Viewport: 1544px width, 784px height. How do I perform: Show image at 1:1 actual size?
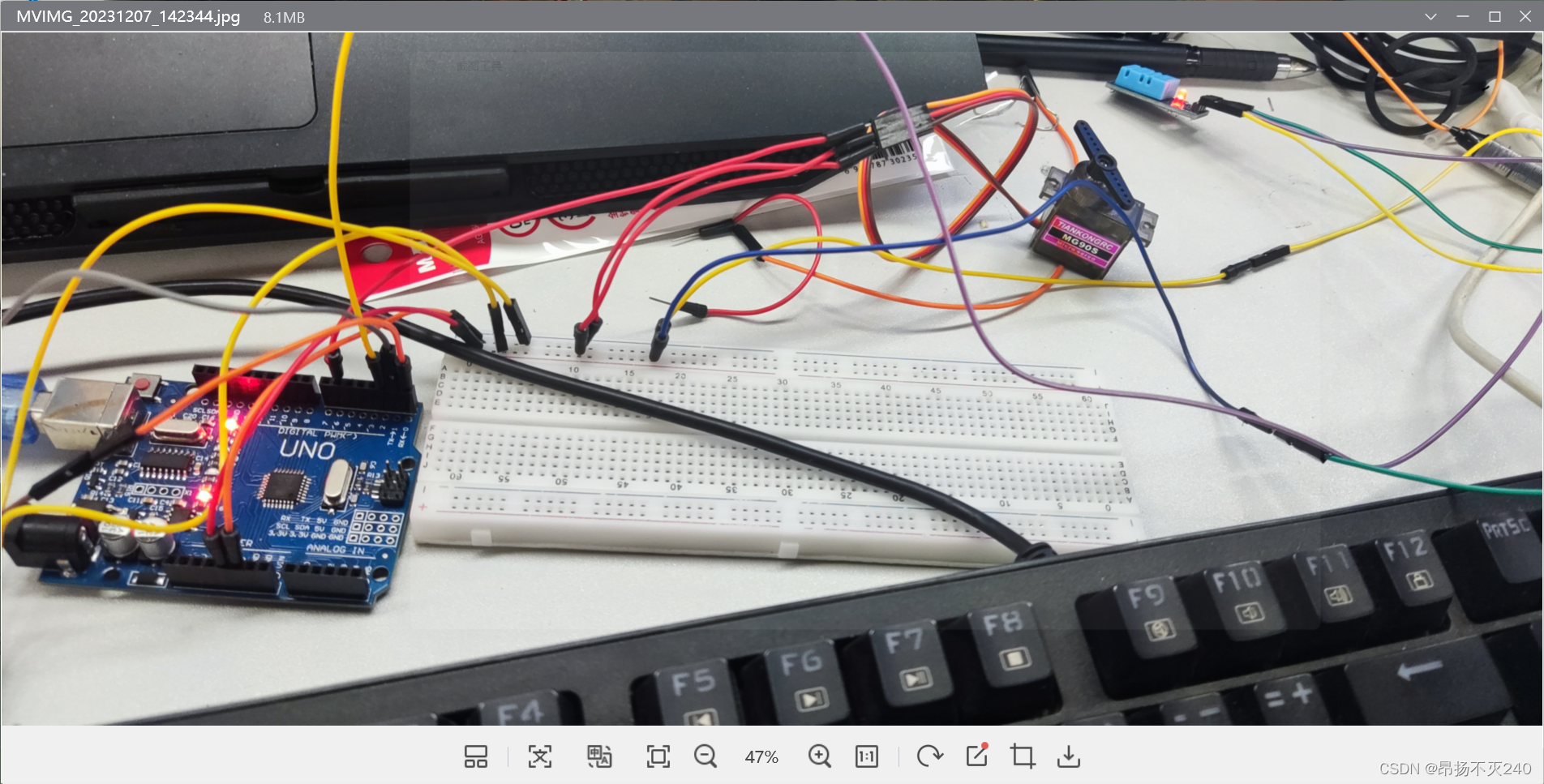867,756
